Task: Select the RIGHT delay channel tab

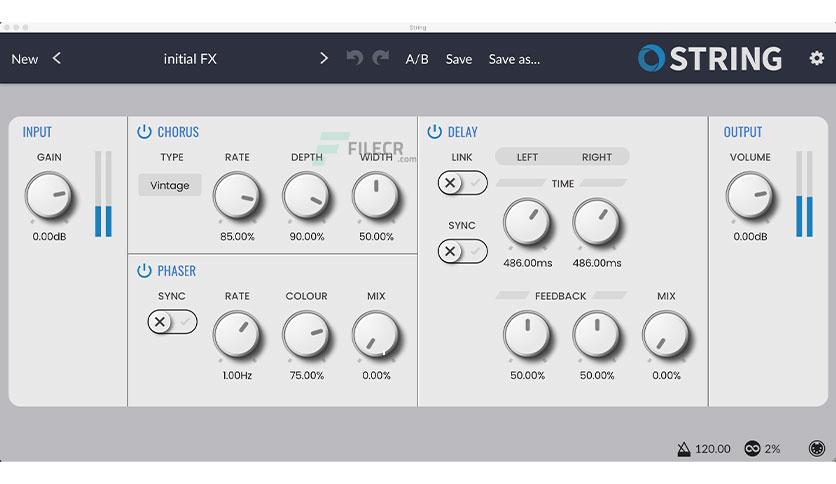Action: (597, 157)
